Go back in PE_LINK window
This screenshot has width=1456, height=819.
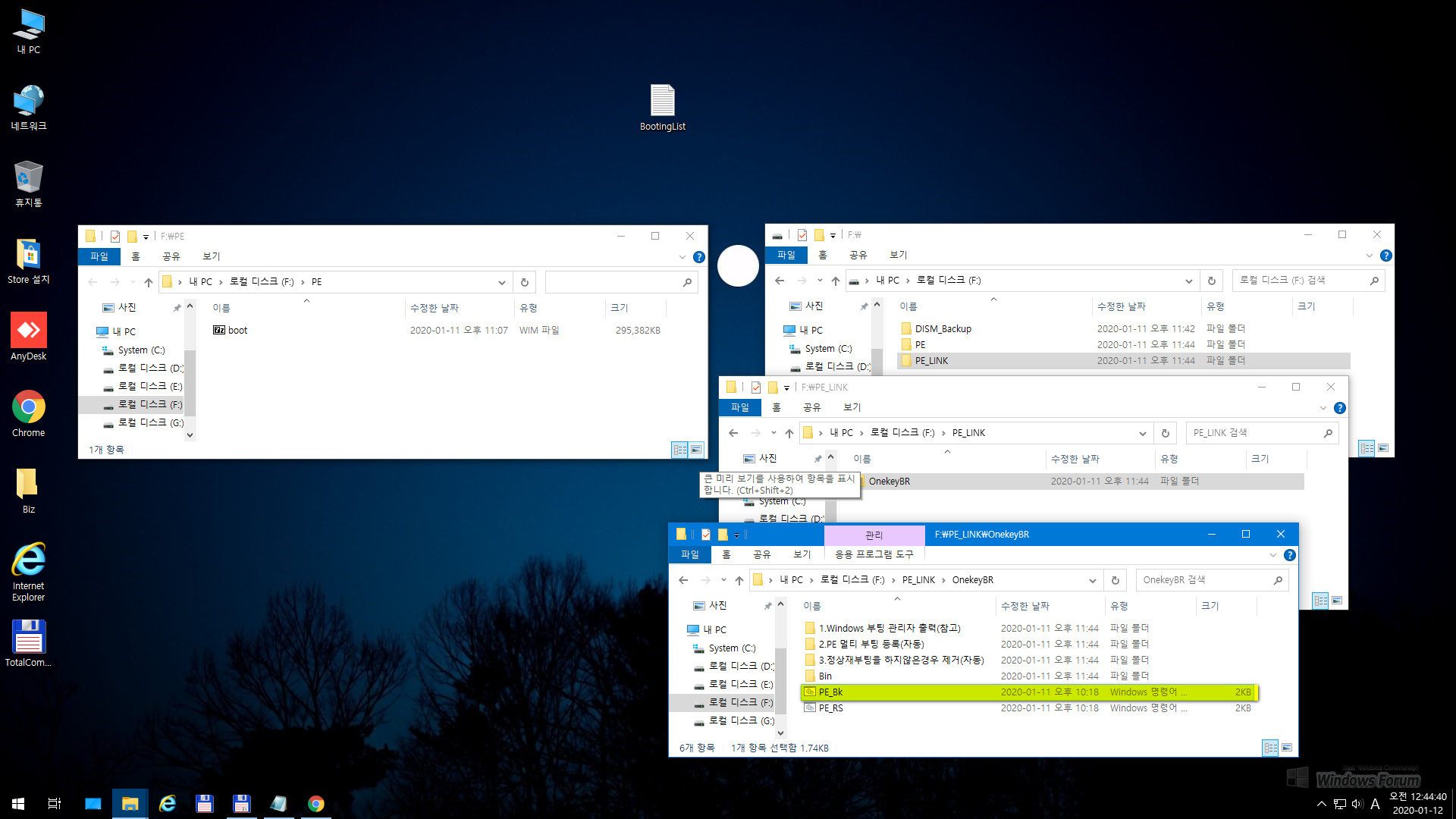click(733, 433)
